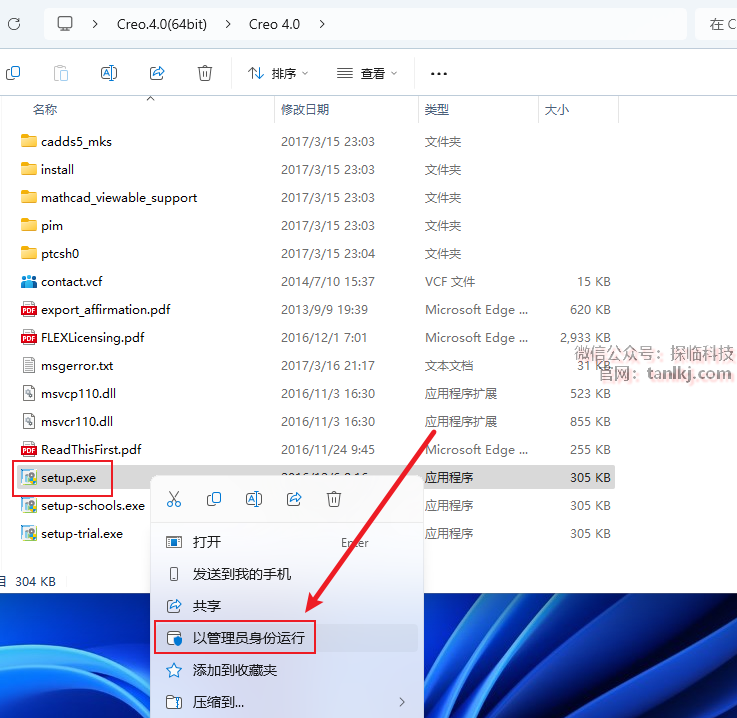Click Rename icon in context menu

point(254,499)
